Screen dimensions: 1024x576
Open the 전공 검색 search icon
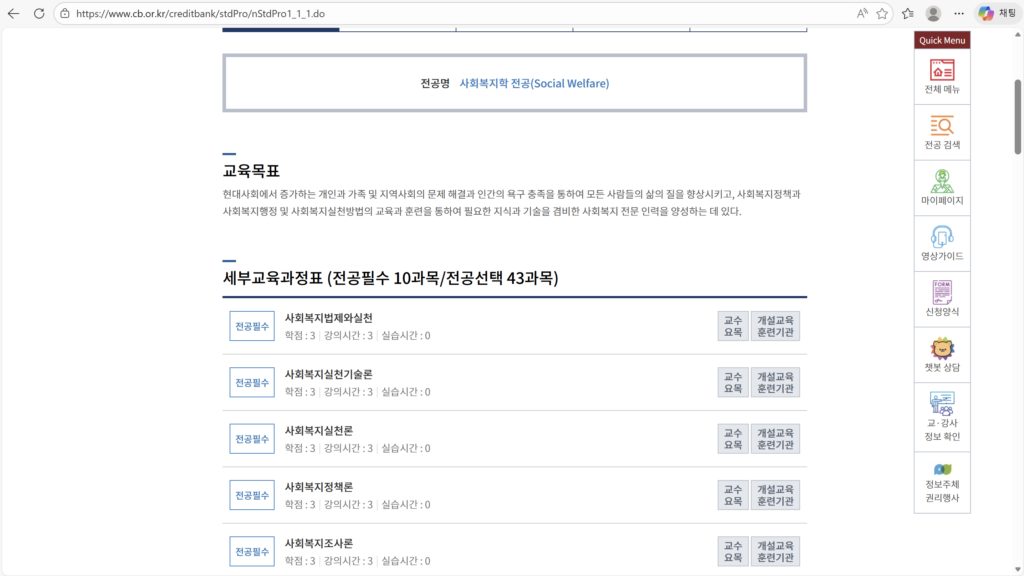point(941,130)
